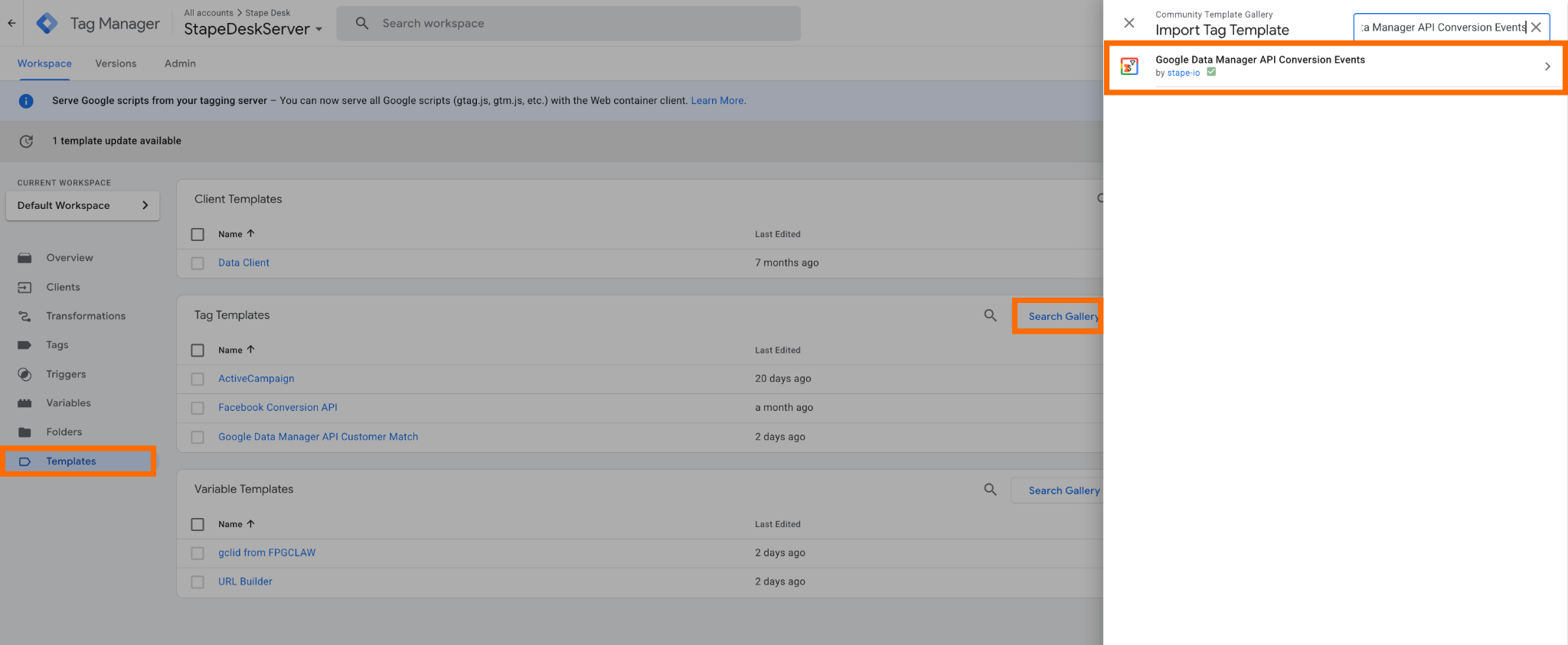Click the blue info icon in the banner
Viewport: 1568px width, 645px height.
pyautogui.click(x=26, y=101)
